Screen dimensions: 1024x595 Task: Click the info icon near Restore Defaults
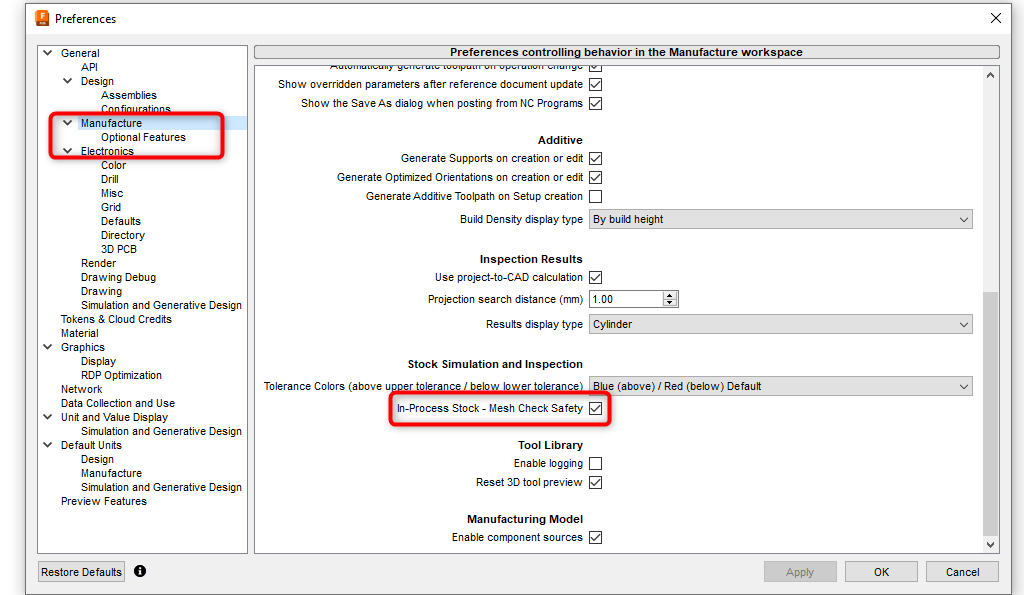point(139,571)
